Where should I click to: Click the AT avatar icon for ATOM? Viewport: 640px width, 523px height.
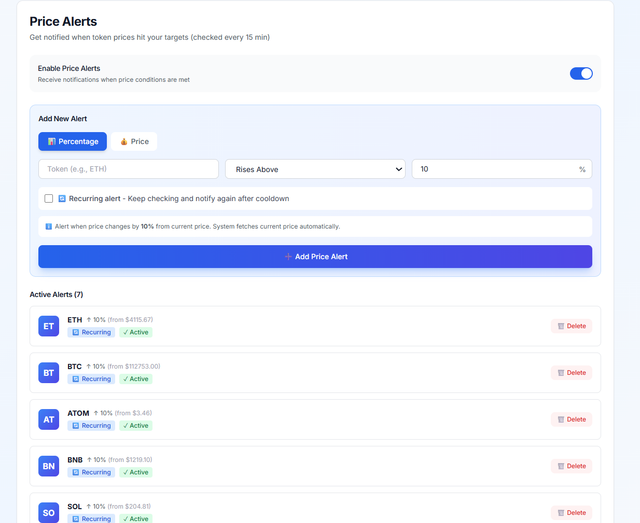tap(49, 419)
